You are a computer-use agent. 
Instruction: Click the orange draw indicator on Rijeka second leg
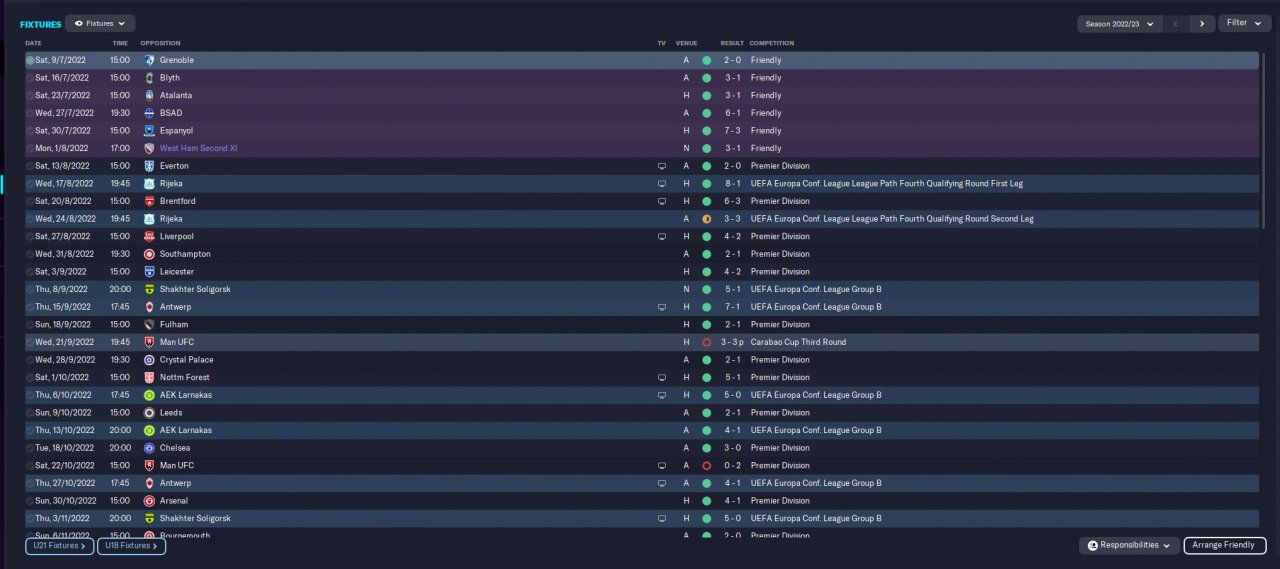click(x=706, y=219)
